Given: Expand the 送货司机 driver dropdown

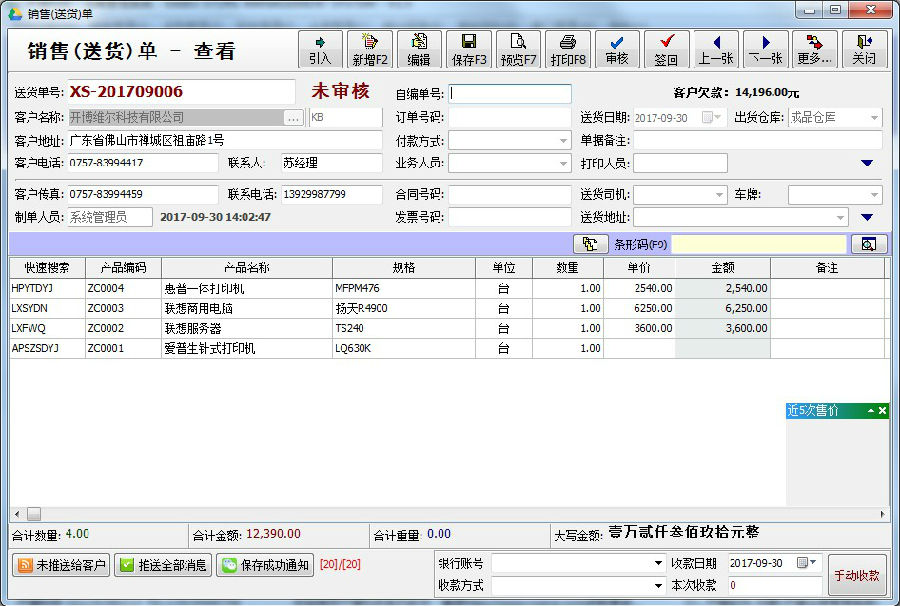Looking at the screenshot, I should pyautogui.click(x=720, y=195).
